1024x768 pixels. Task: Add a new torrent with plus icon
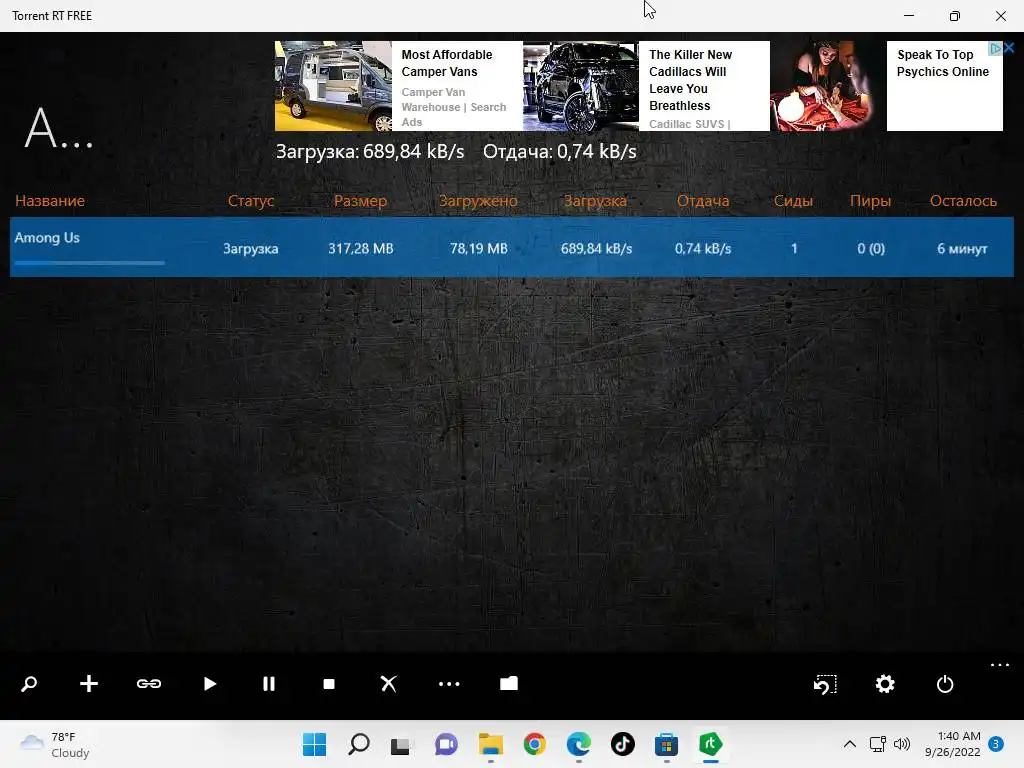[x=89, y=684]
